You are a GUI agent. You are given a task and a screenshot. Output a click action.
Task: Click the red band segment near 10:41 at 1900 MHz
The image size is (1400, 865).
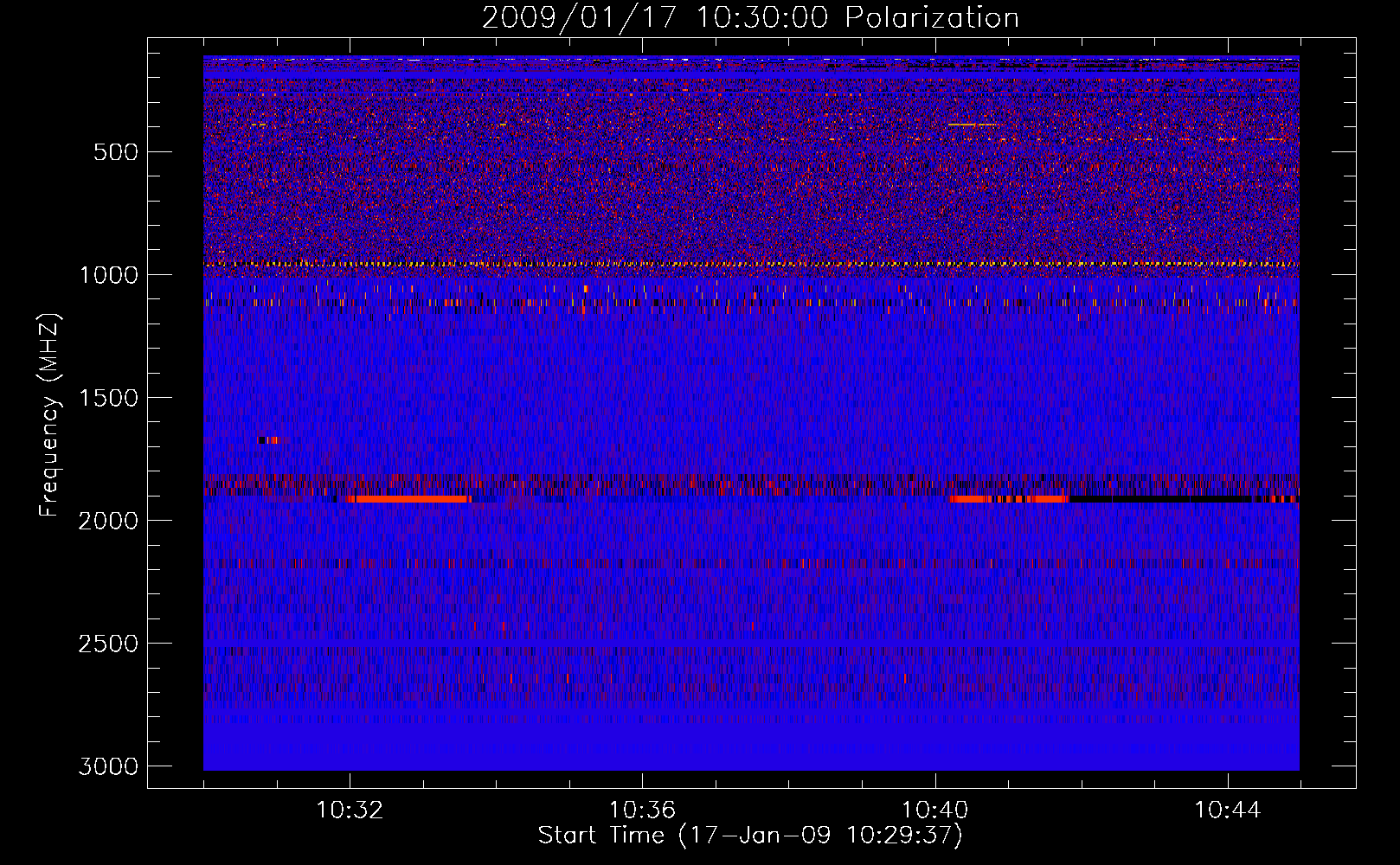pos(1009,499)
